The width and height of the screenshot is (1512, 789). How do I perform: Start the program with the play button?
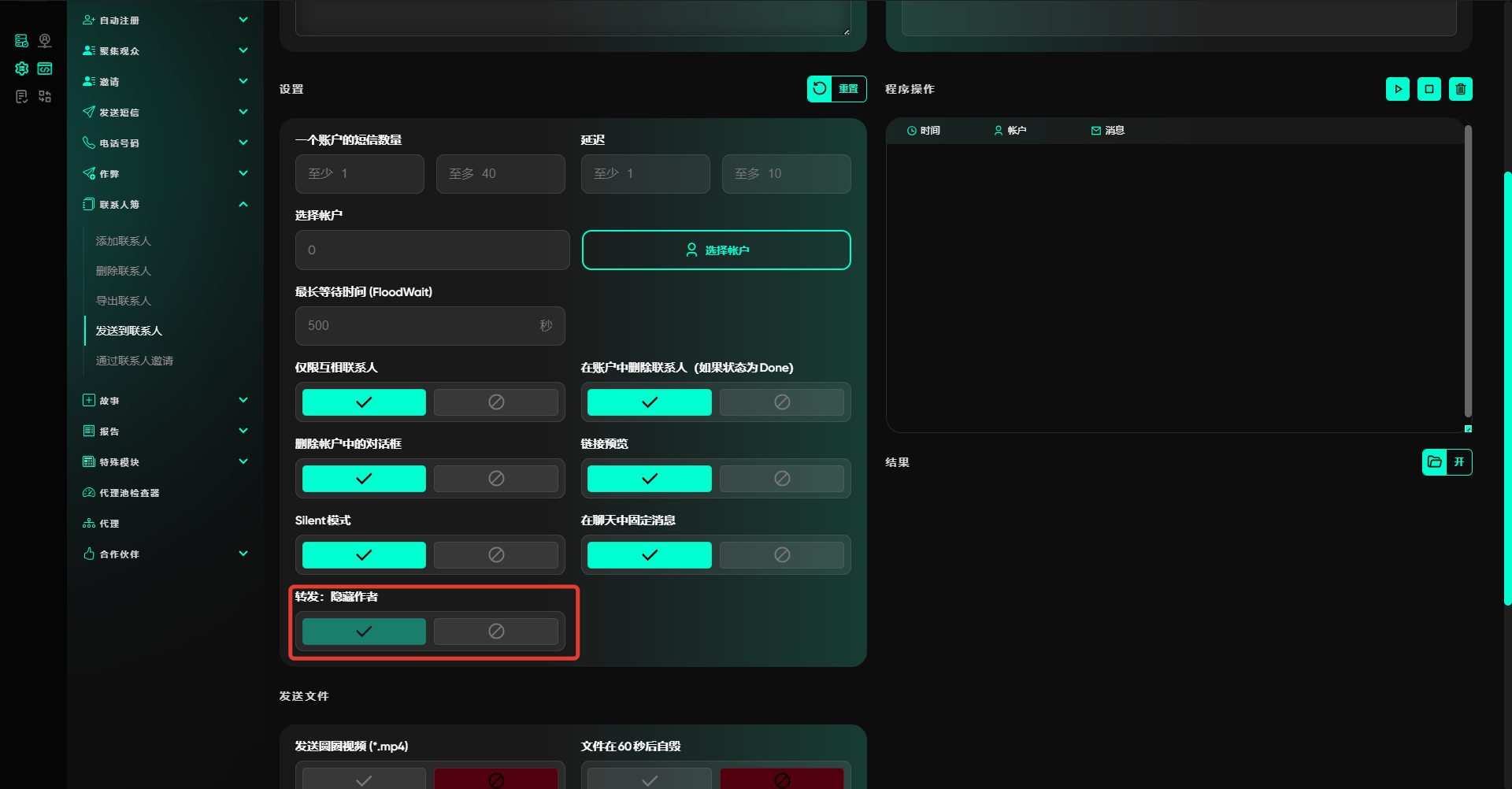pos(1397,89)
